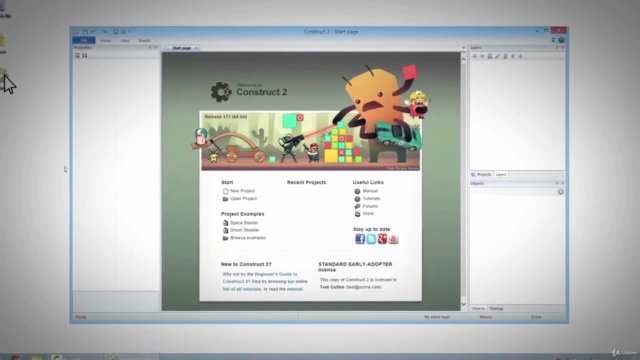Click Browse examples link
This screenshot has height=360, width=640.
248,238
